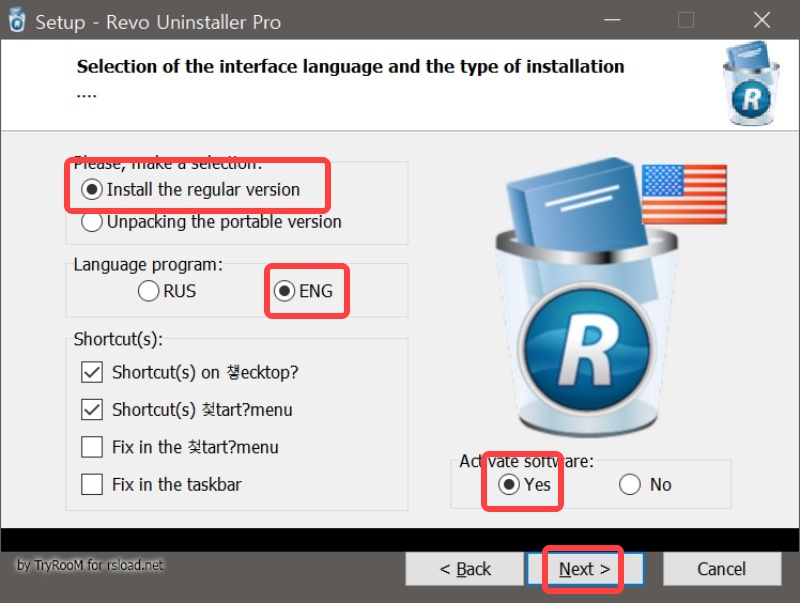Click the Back button
Screen dimensions: 800x603
[x=464, y=568]
